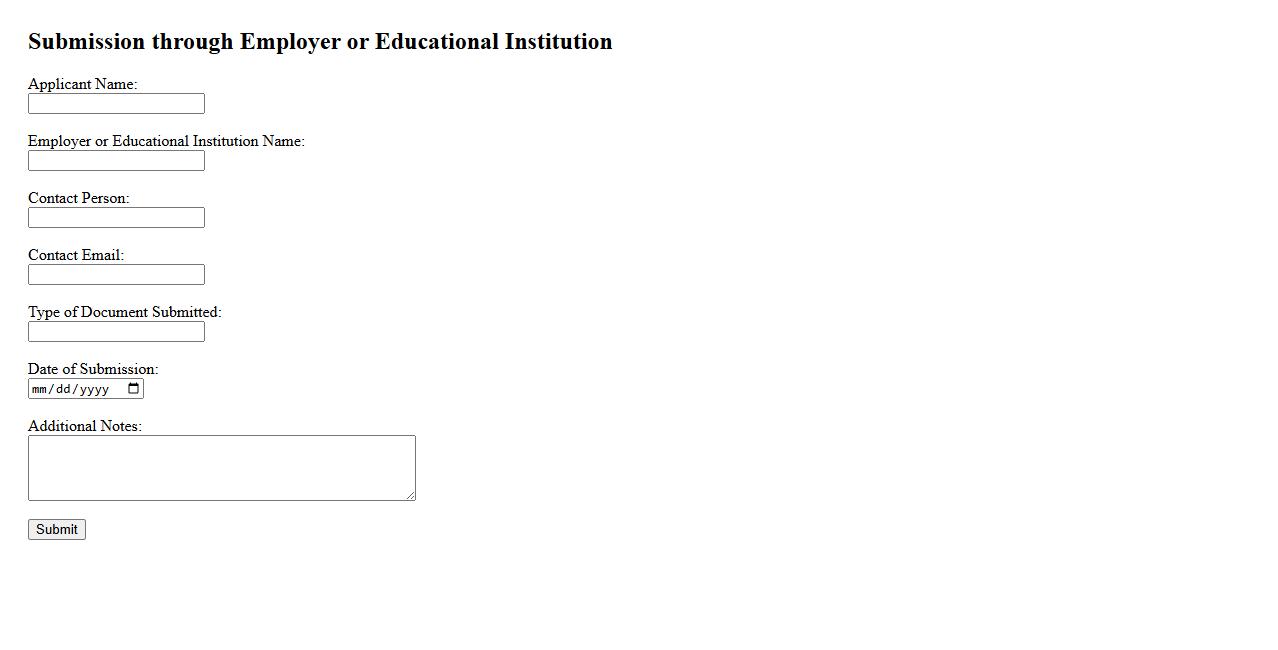Click the Contact Person input box

pos(116,218)
